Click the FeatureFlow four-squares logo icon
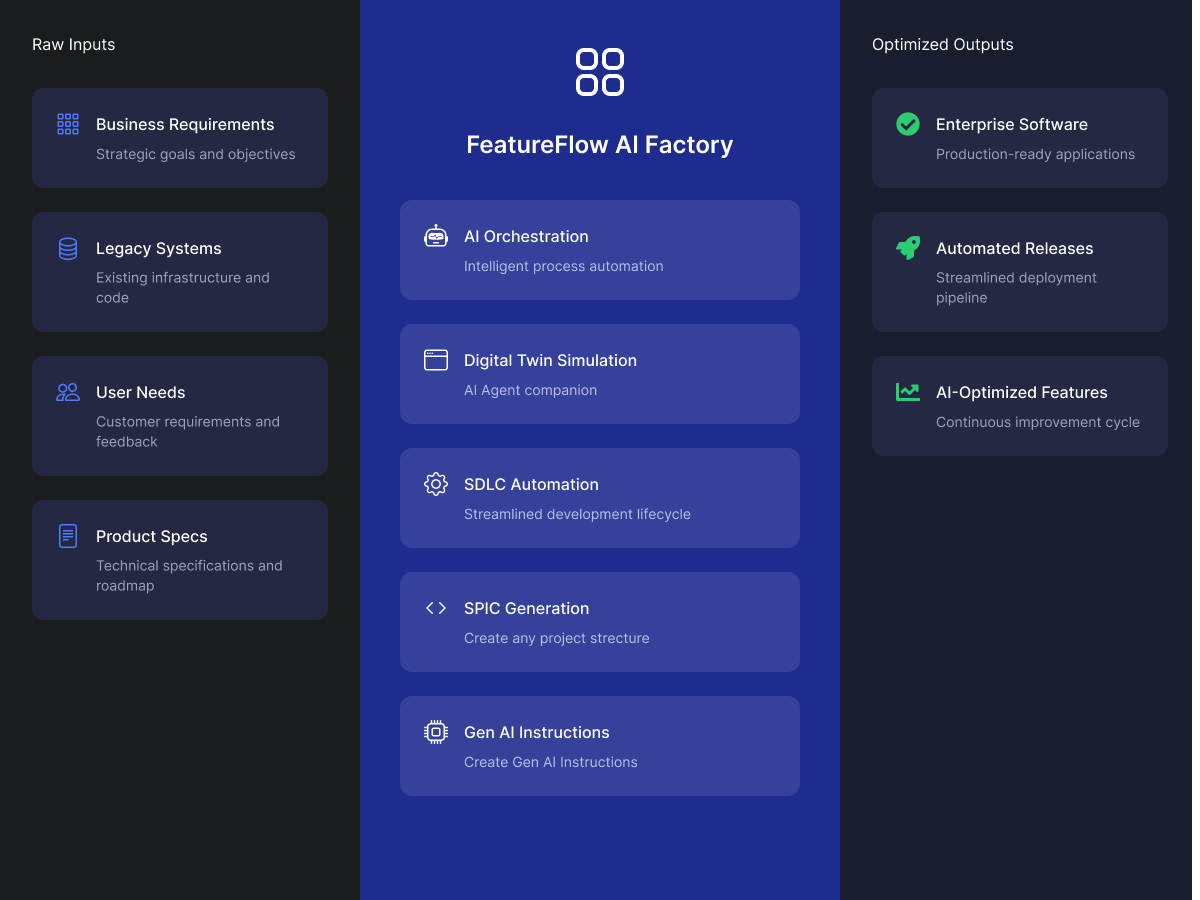The width and height of the screenshot is (1200, 900). point(600,72)
